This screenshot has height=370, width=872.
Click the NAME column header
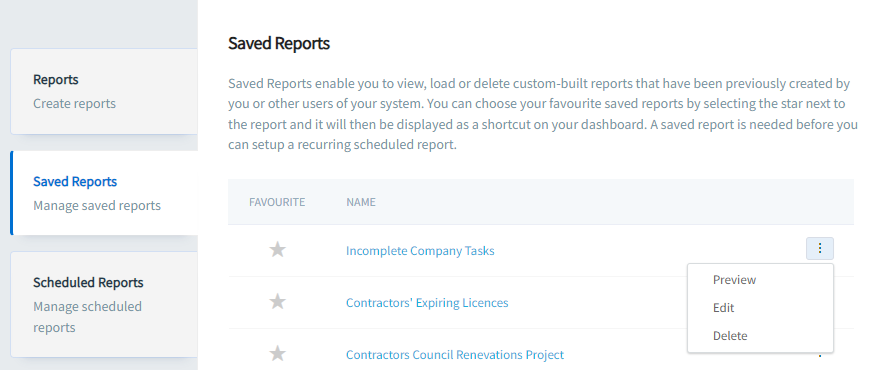361,202
